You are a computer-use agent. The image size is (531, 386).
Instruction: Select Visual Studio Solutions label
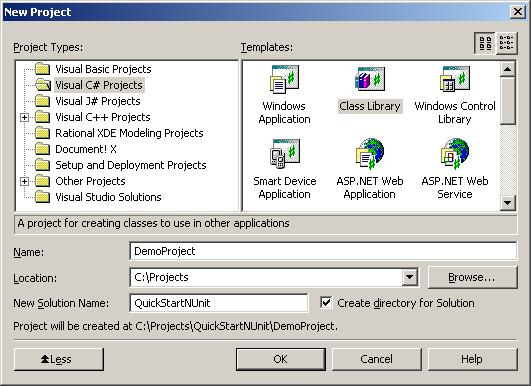pyautogui.click(x=108, y=197)
